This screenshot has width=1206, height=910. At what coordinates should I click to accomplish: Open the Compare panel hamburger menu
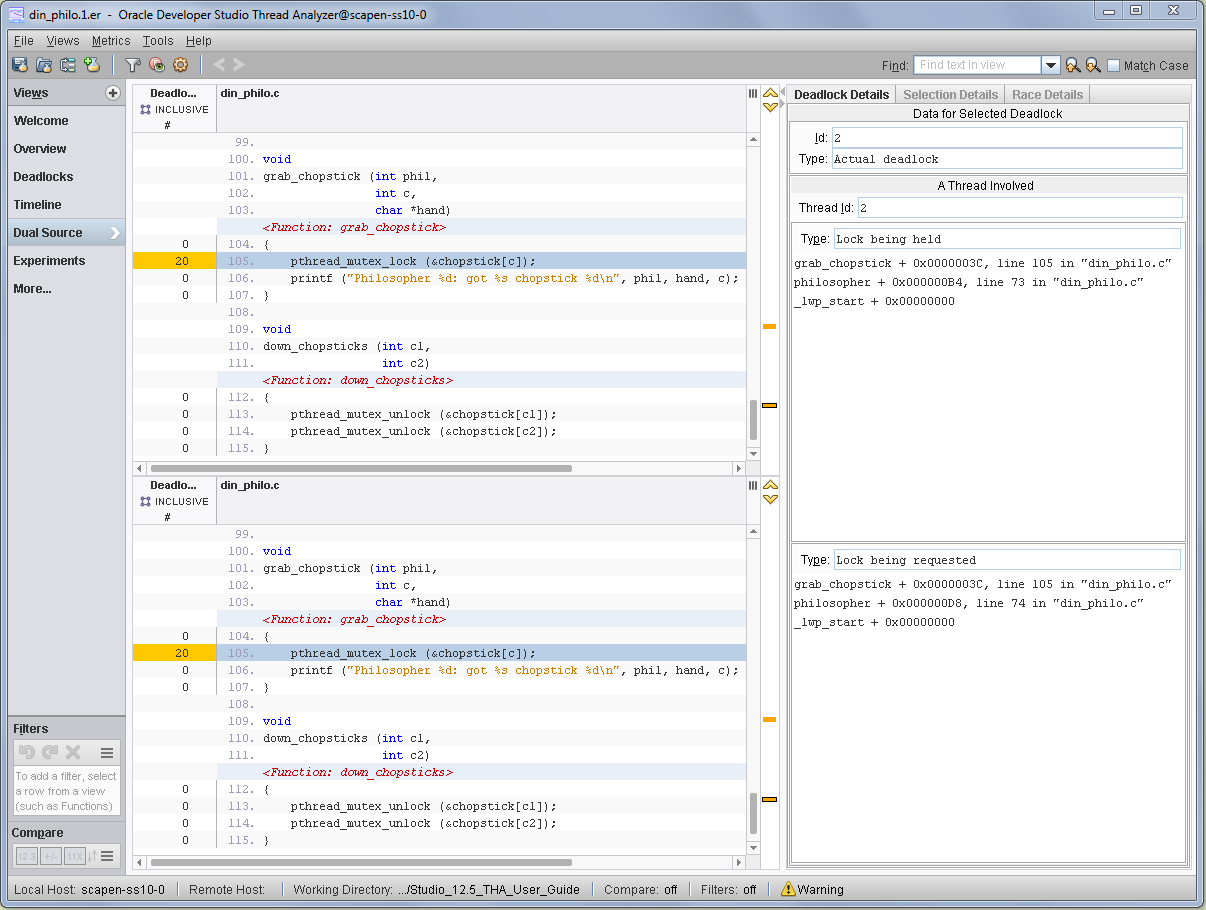[x=107, y=856]
